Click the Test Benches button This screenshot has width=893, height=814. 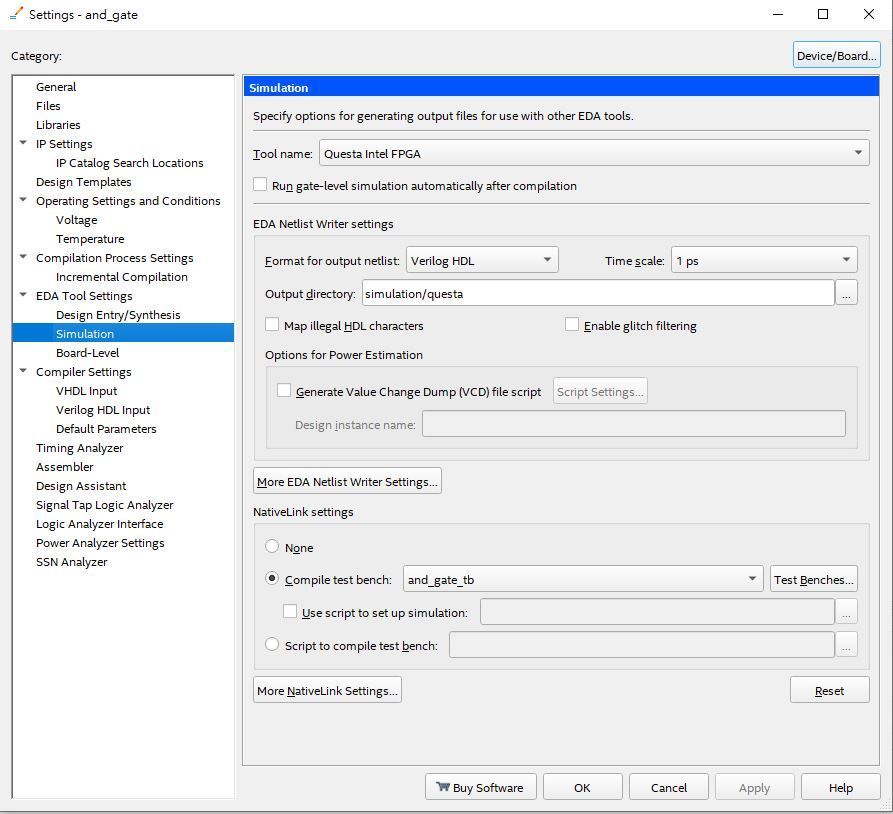813,579
